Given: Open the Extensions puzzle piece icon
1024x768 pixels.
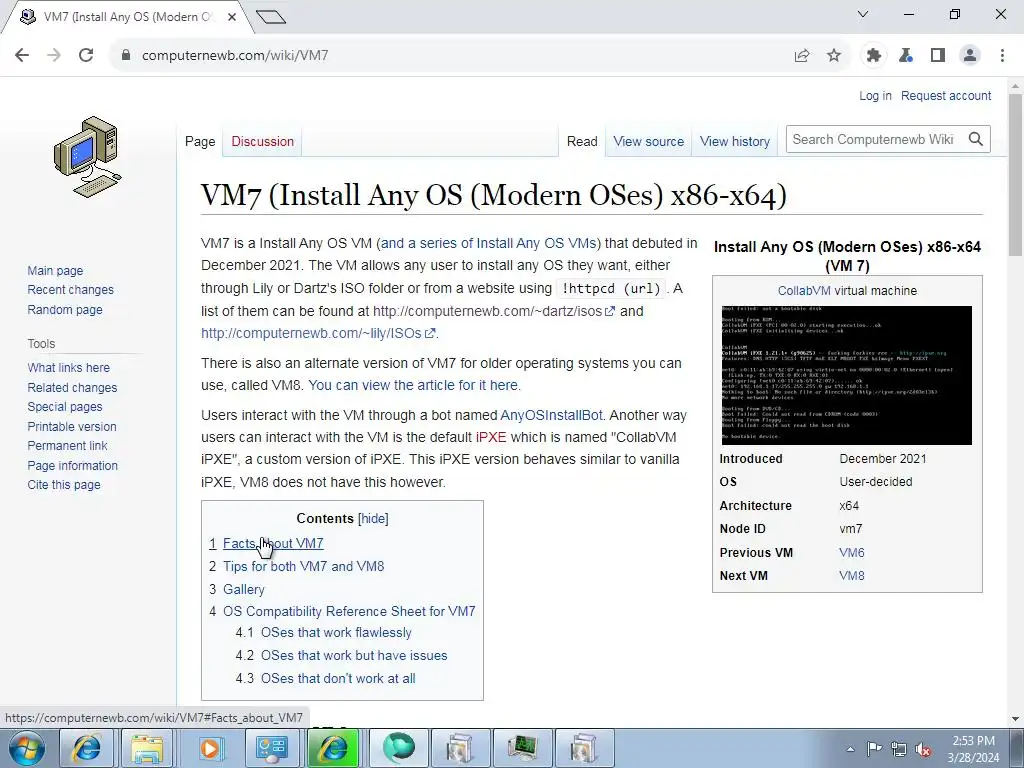Looking at the screenshot, I should [874, 56].
